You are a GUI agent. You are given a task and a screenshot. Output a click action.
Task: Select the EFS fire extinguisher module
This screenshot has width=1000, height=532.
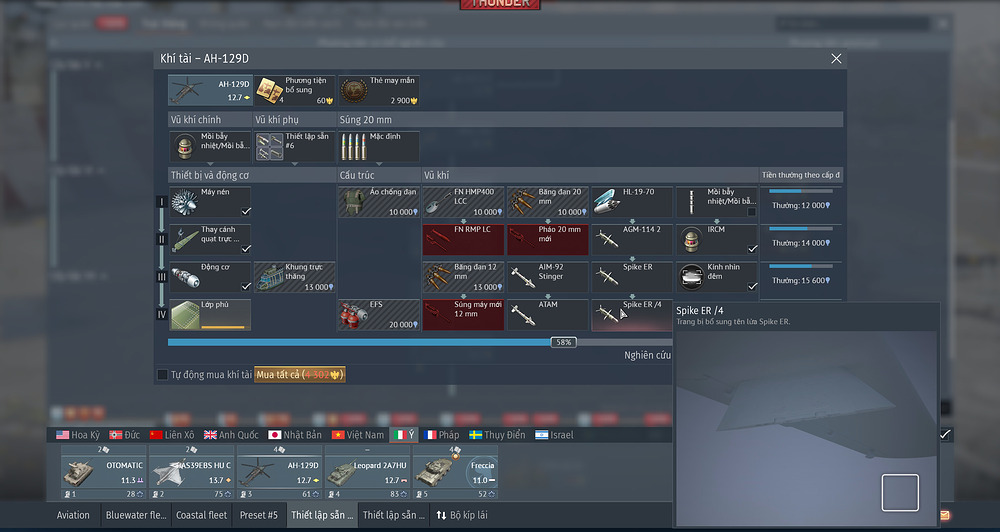point(379,314)
